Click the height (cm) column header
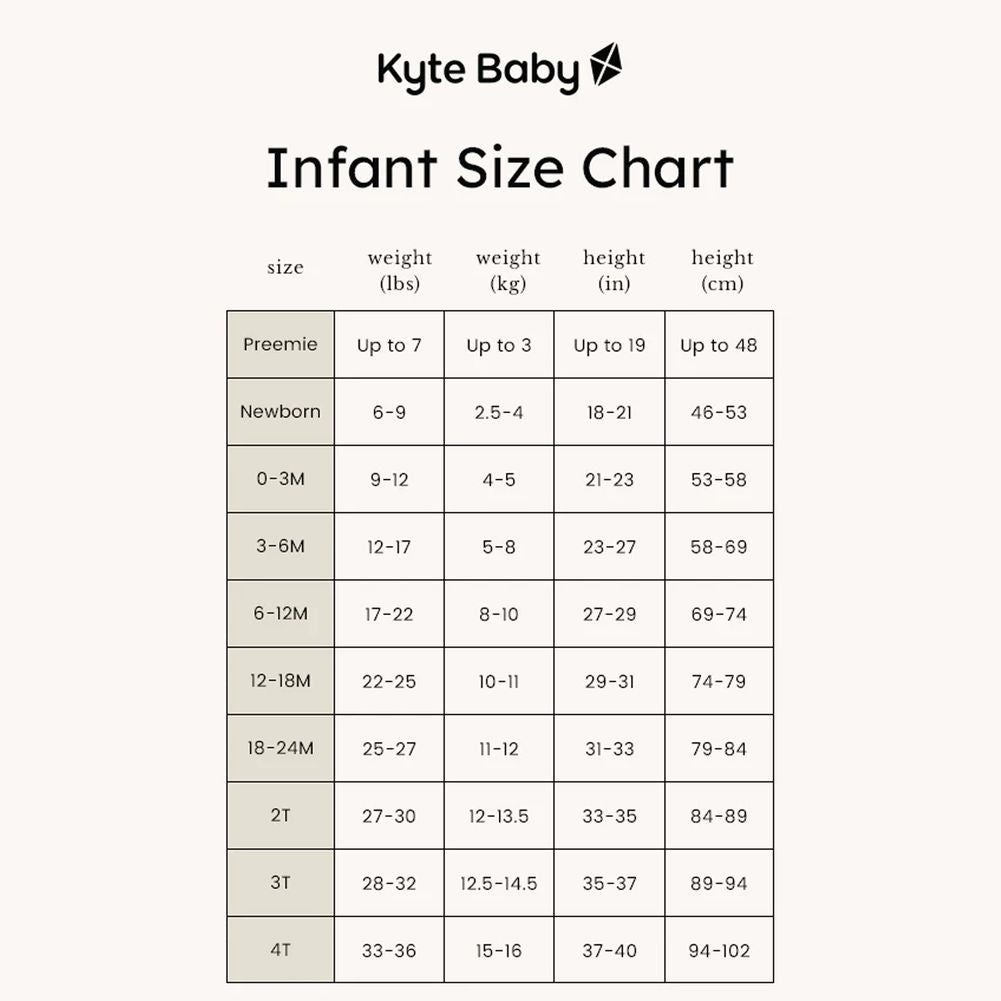1001x1001 pixels. click(722, 270)
